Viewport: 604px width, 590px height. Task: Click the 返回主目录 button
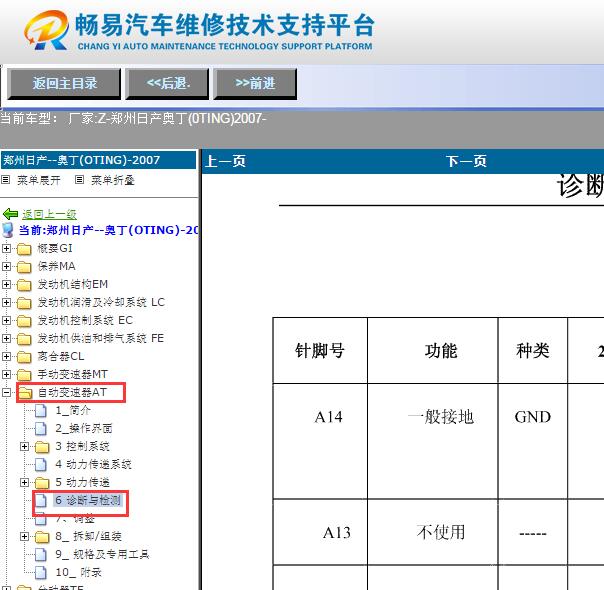[x=64, y=84]
